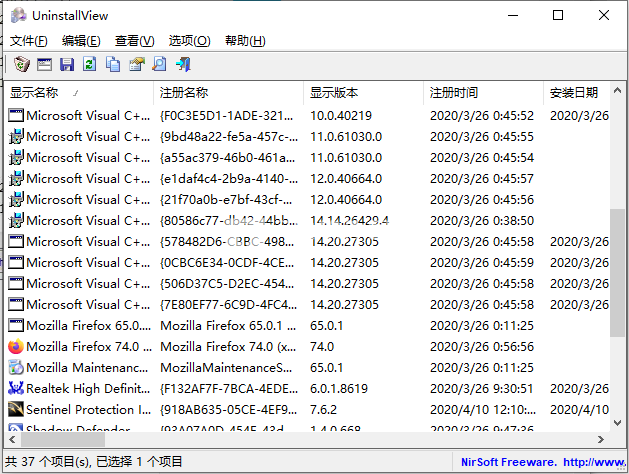Click the Realtek High Definition audio icon
Viewport: 629px width, 474px height.
(x=16, y=388)
